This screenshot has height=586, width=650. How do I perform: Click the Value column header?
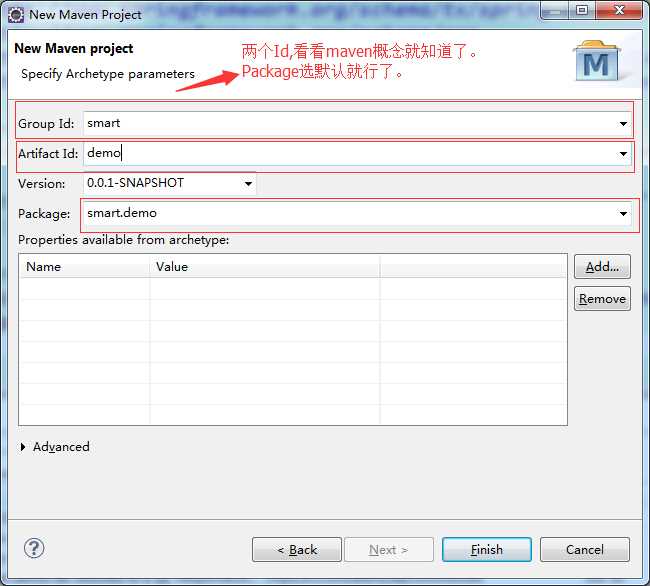coord(264,266)
